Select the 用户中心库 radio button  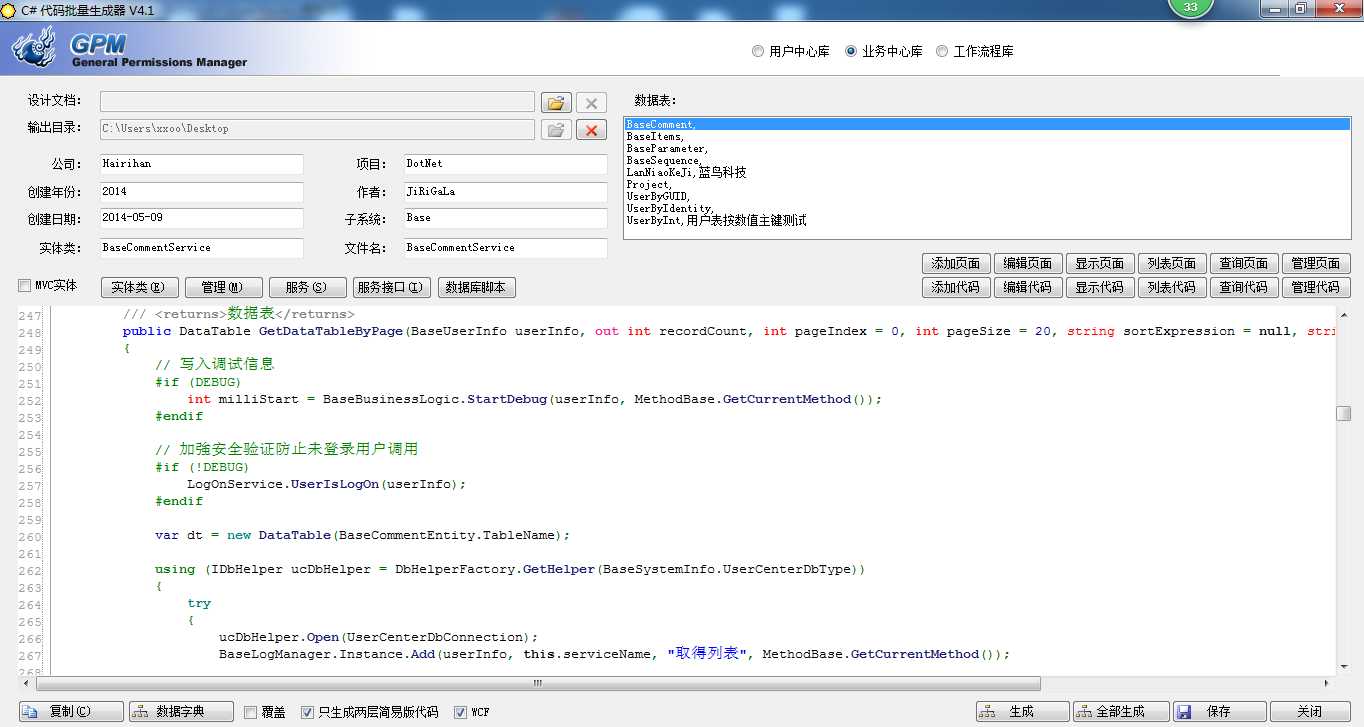coord(758,51)
